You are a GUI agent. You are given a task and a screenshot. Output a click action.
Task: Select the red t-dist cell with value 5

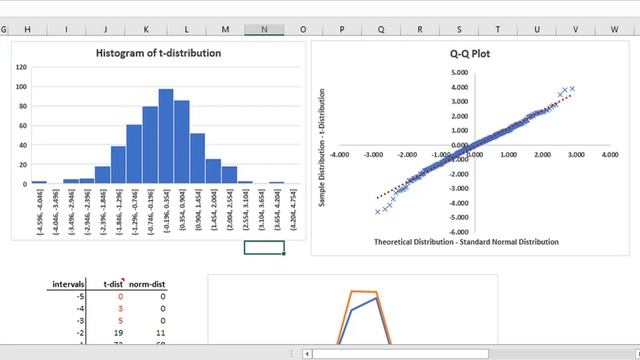coord(120,321)
